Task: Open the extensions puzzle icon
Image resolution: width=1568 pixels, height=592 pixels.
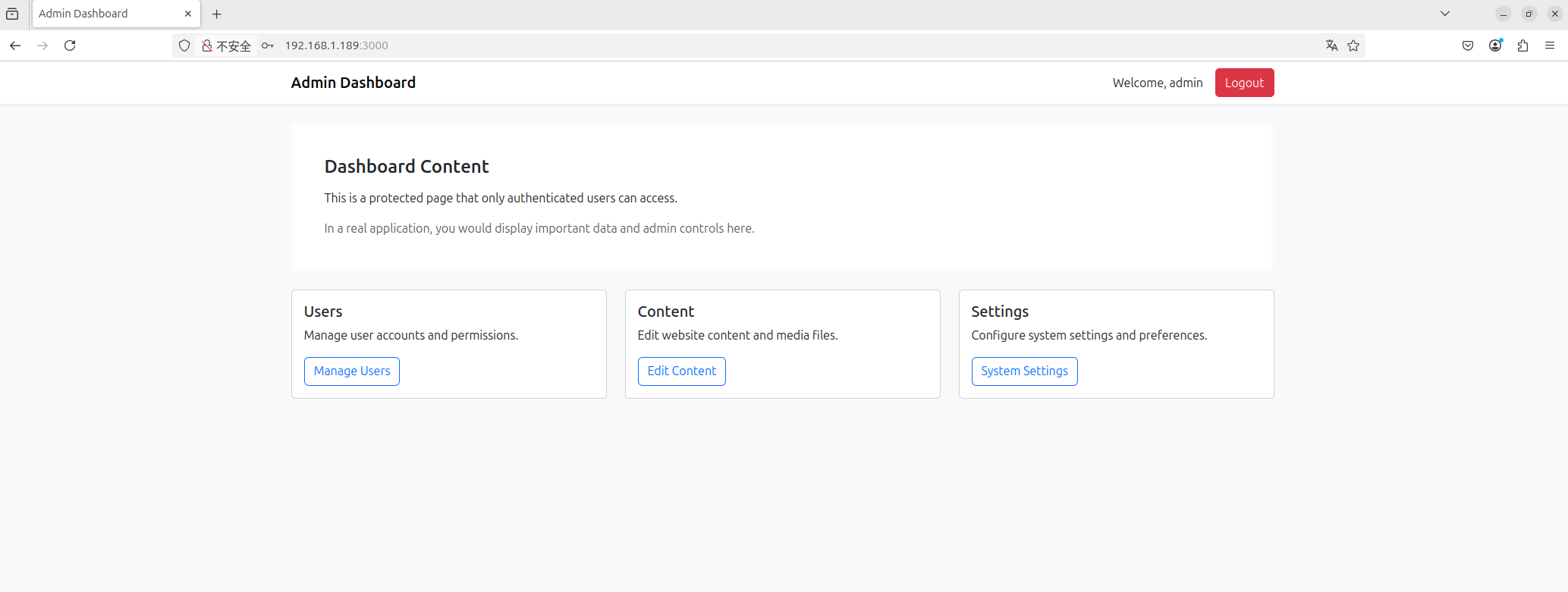Action: point(1522,45)
